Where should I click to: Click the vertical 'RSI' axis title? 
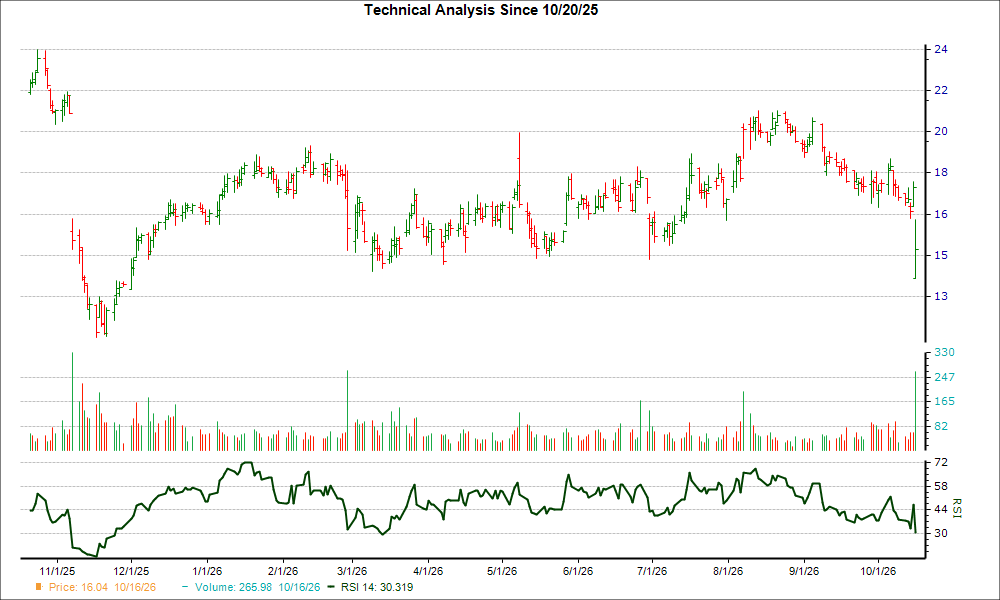pyautogui.click(x=956, y=508)
